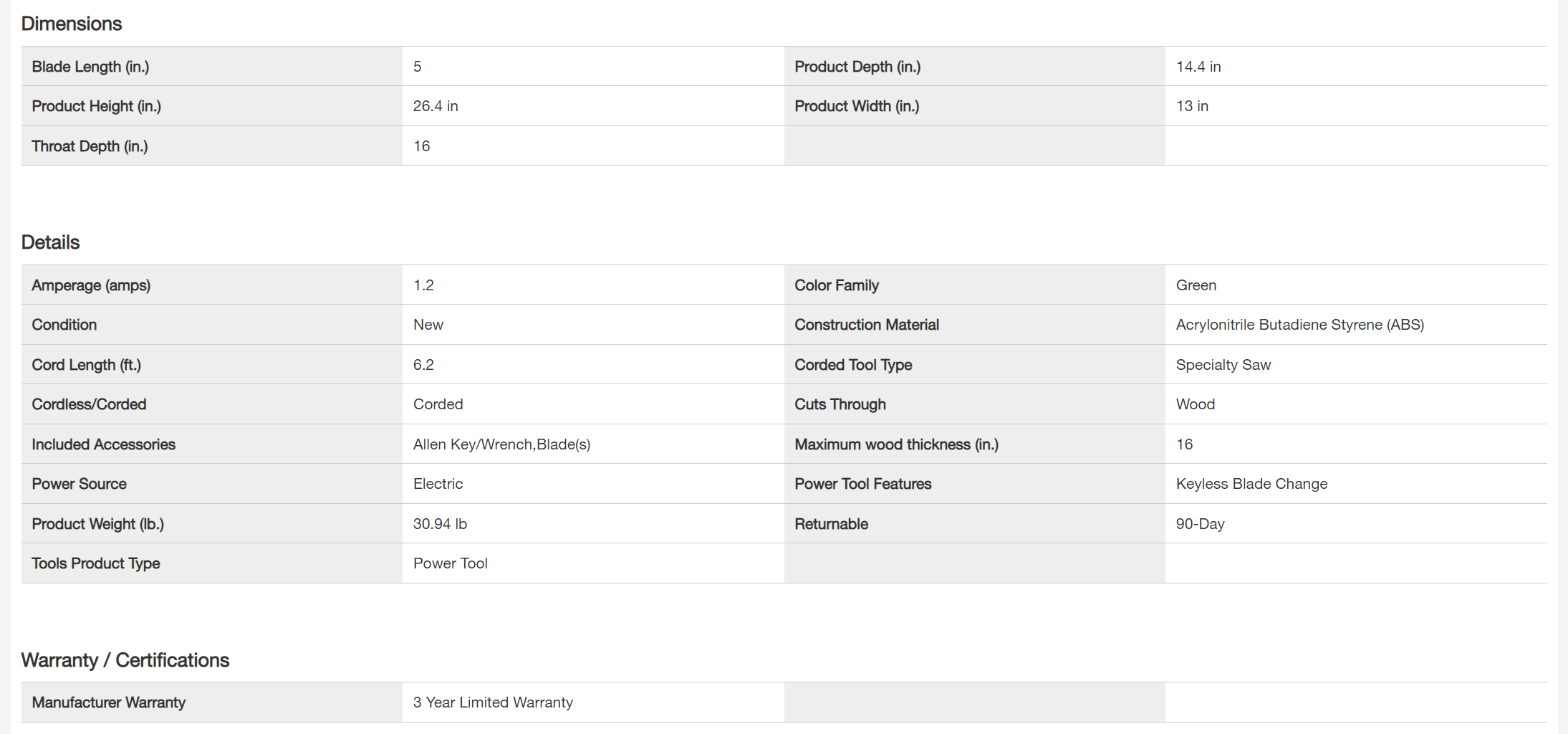Click the Product Weight value 30.94 lb
This screenshot has width=1568, height=734.
coord(440,524)
